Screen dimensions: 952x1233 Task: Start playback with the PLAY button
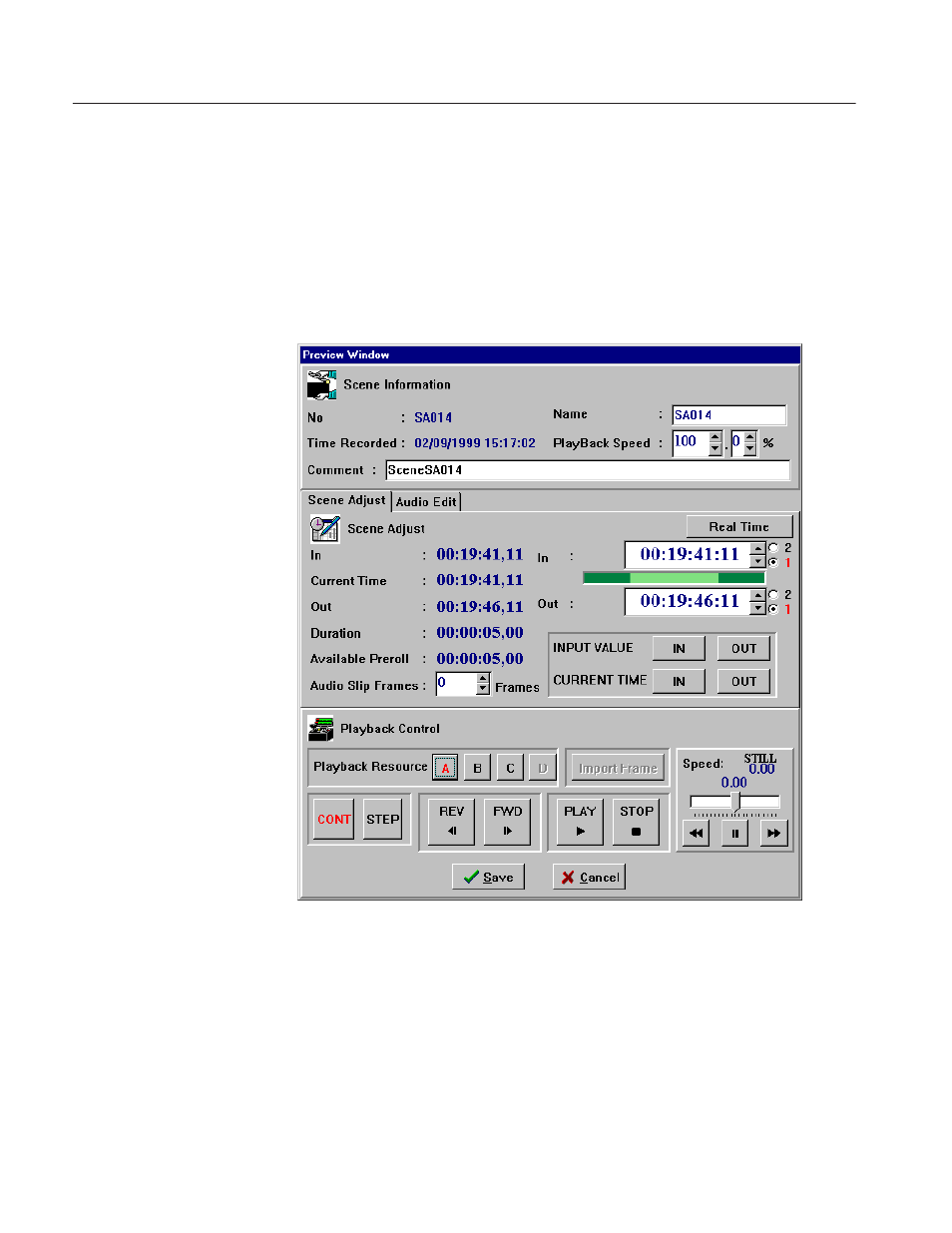click(580, 821)
